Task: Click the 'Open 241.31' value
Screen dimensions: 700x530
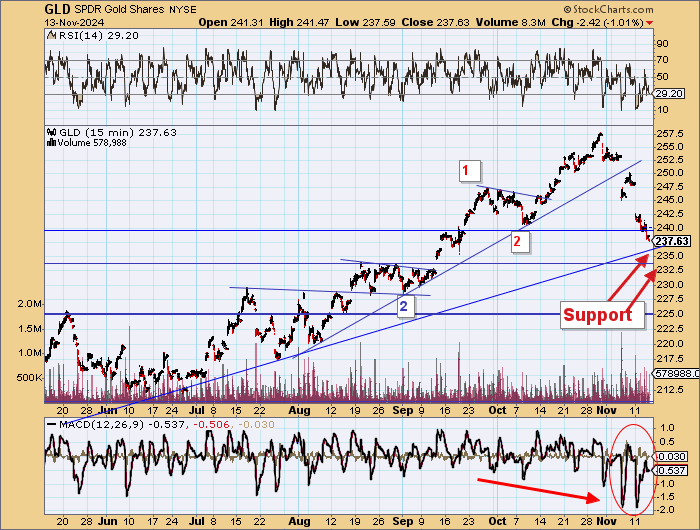Action: click(232, 22)
